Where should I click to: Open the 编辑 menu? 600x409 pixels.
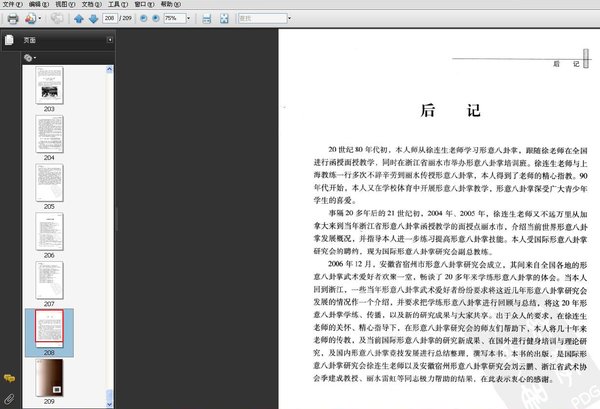click(x=39, y=4)
